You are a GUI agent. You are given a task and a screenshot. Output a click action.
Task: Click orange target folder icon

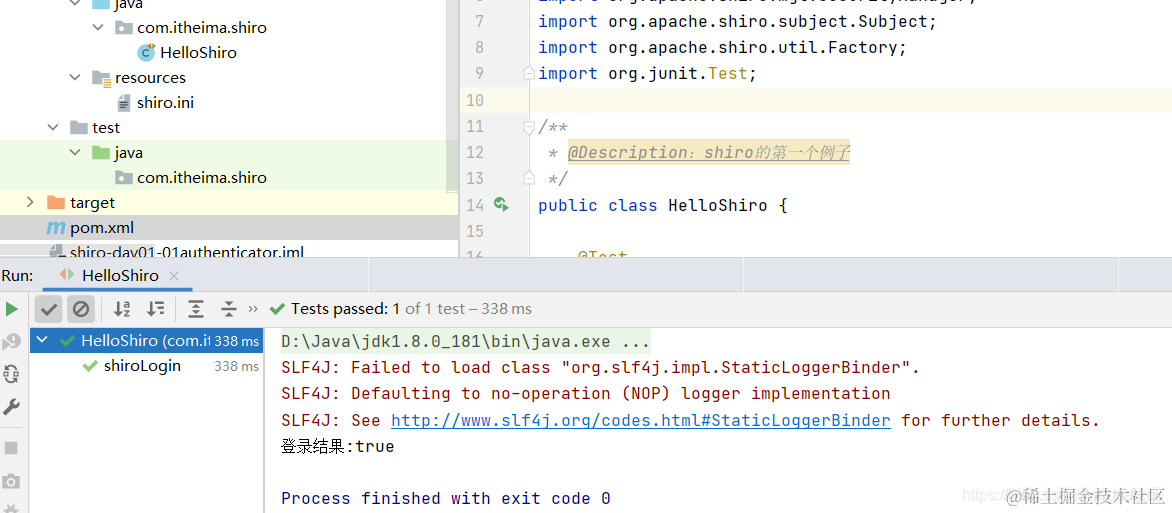55,203
